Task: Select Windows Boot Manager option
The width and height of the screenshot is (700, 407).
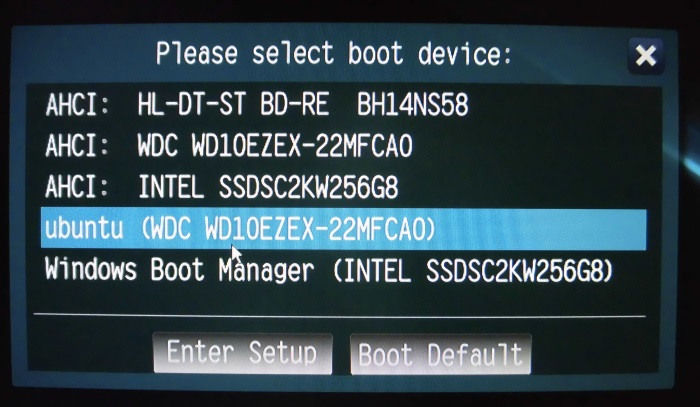Action: 343,270
